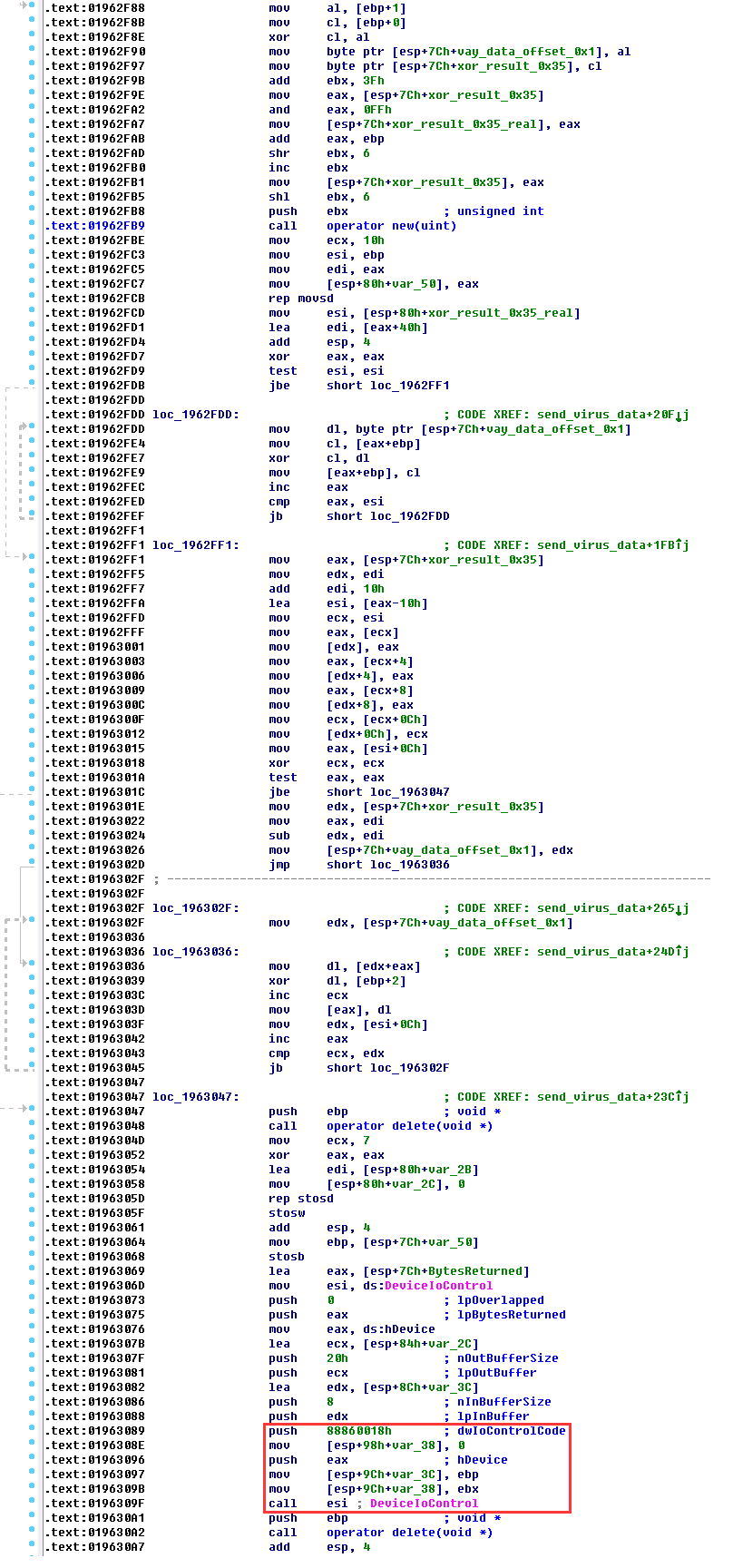Click the operand '[esp+9Ch+var_3C], ebp'
This screenshot has width=733, height=1568.
[403, 1475]
